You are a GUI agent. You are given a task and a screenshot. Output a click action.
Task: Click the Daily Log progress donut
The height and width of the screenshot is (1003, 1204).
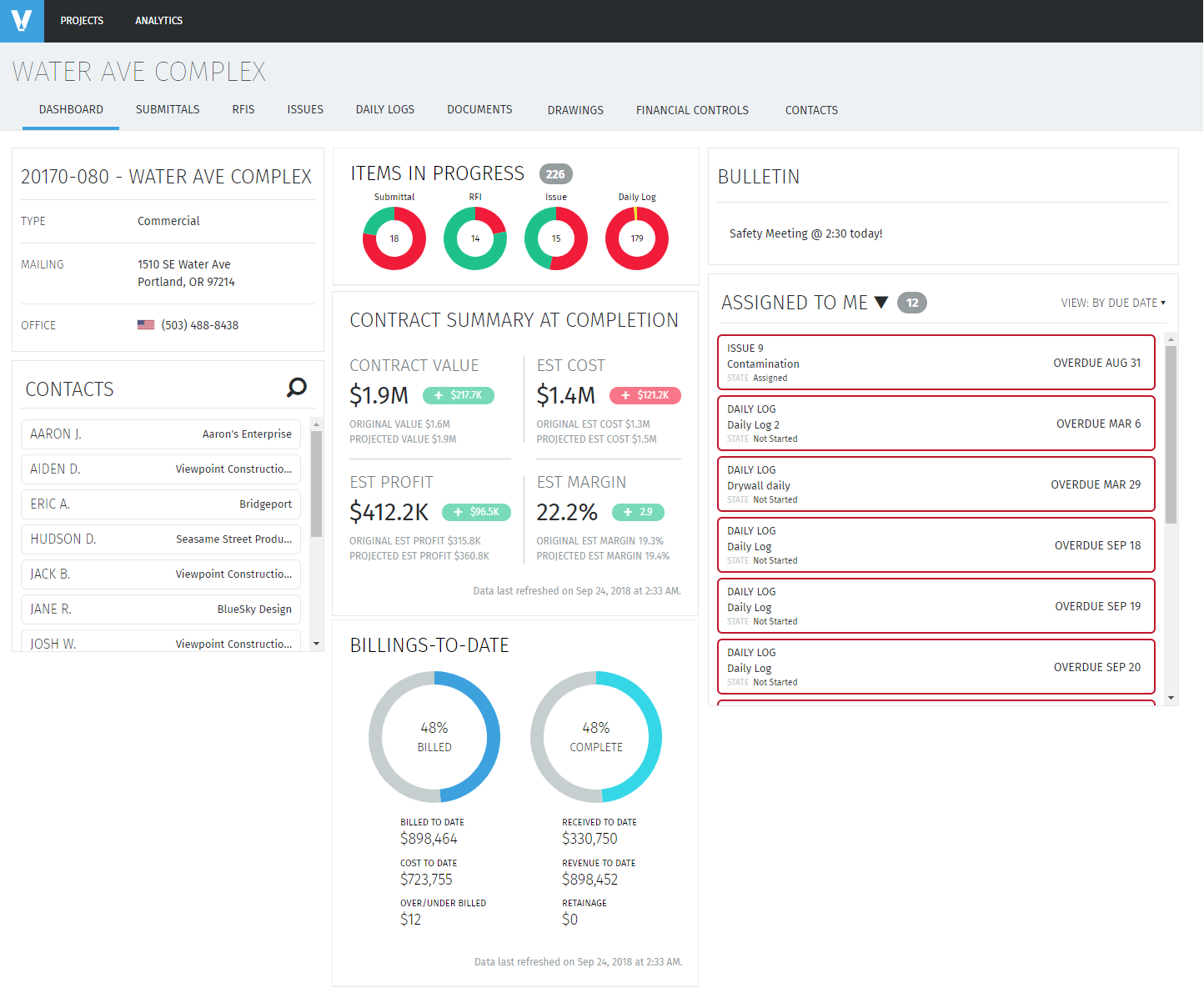click(636, 238)
